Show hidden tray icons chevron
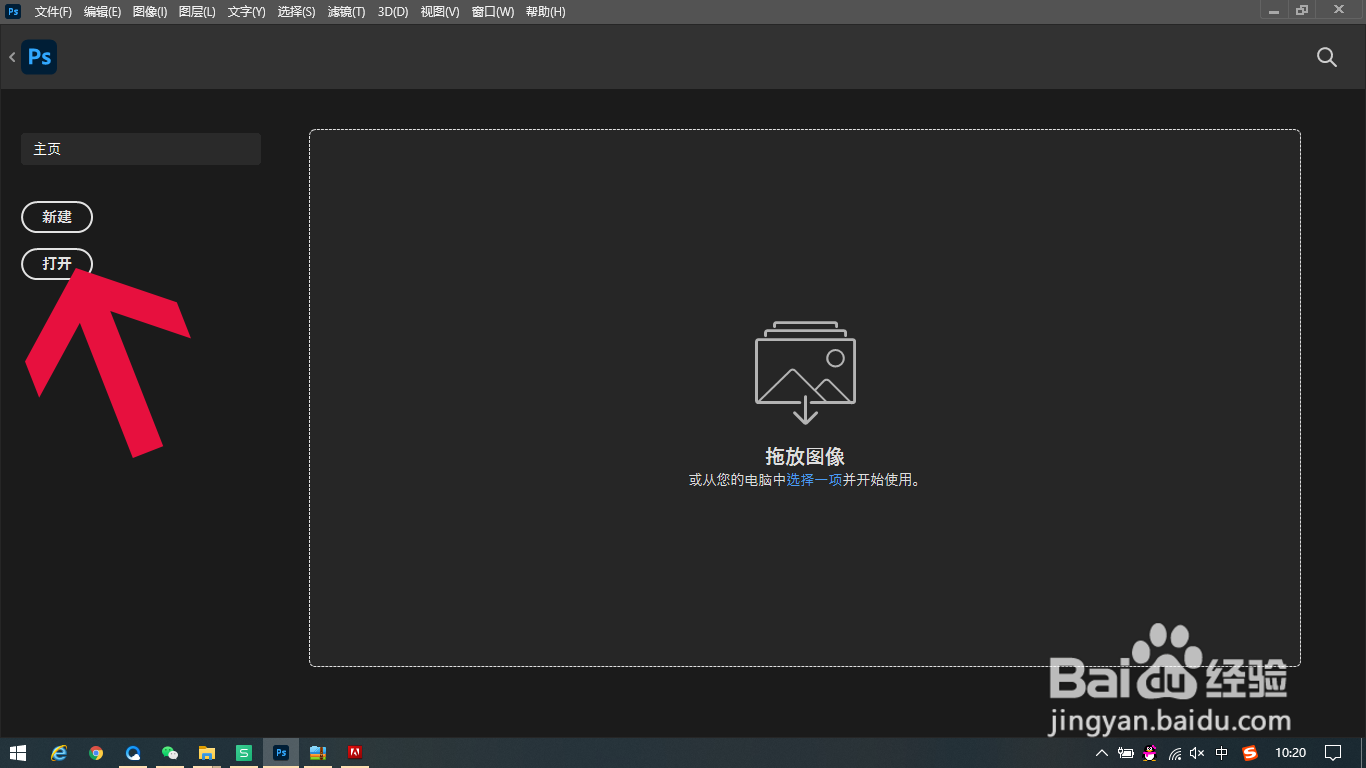1366x768 pixels. point(1102,753)
